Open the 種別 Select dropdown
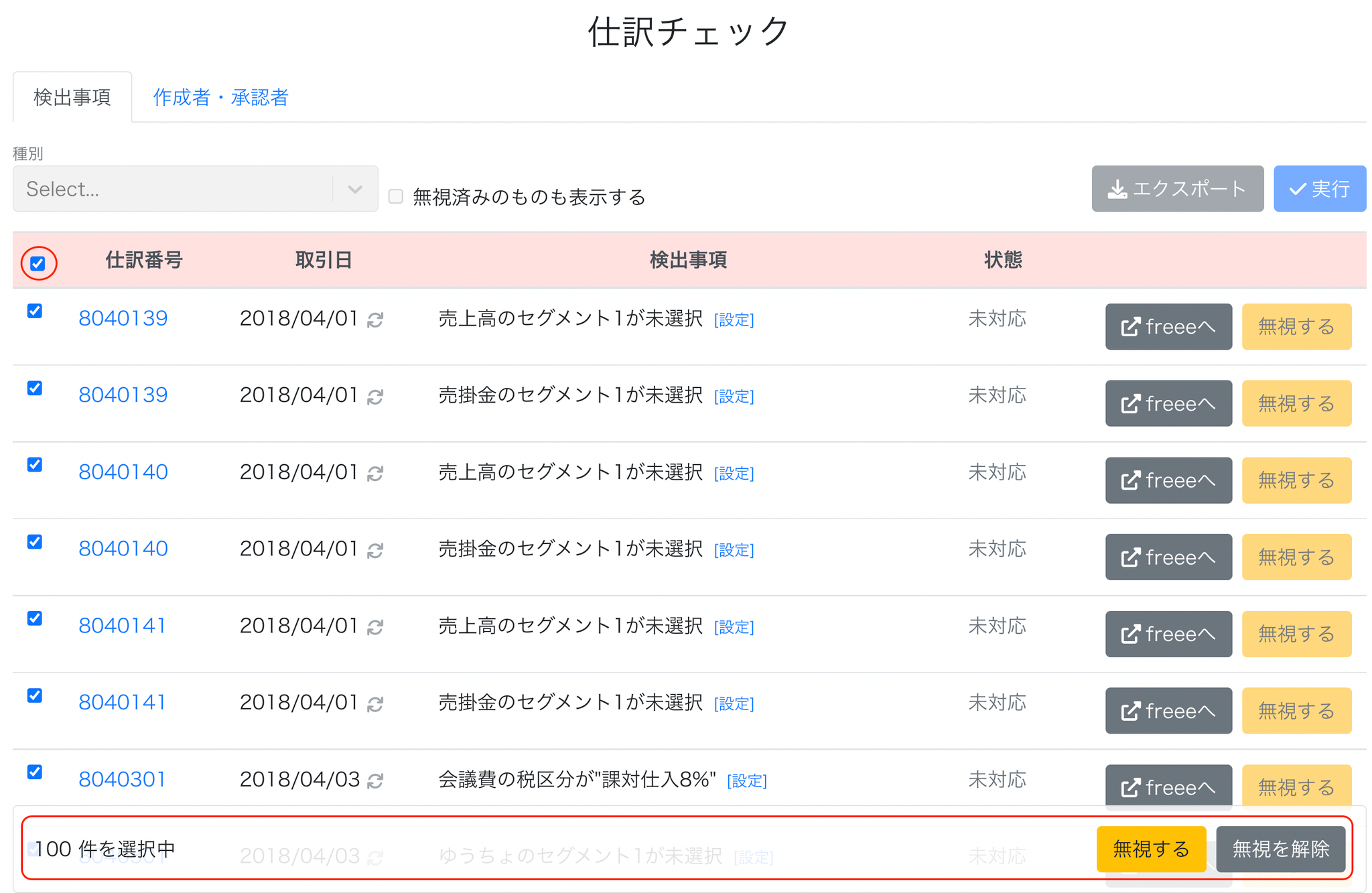The width and height of the screenshot is (1372, 893). [x=195, y=189]
